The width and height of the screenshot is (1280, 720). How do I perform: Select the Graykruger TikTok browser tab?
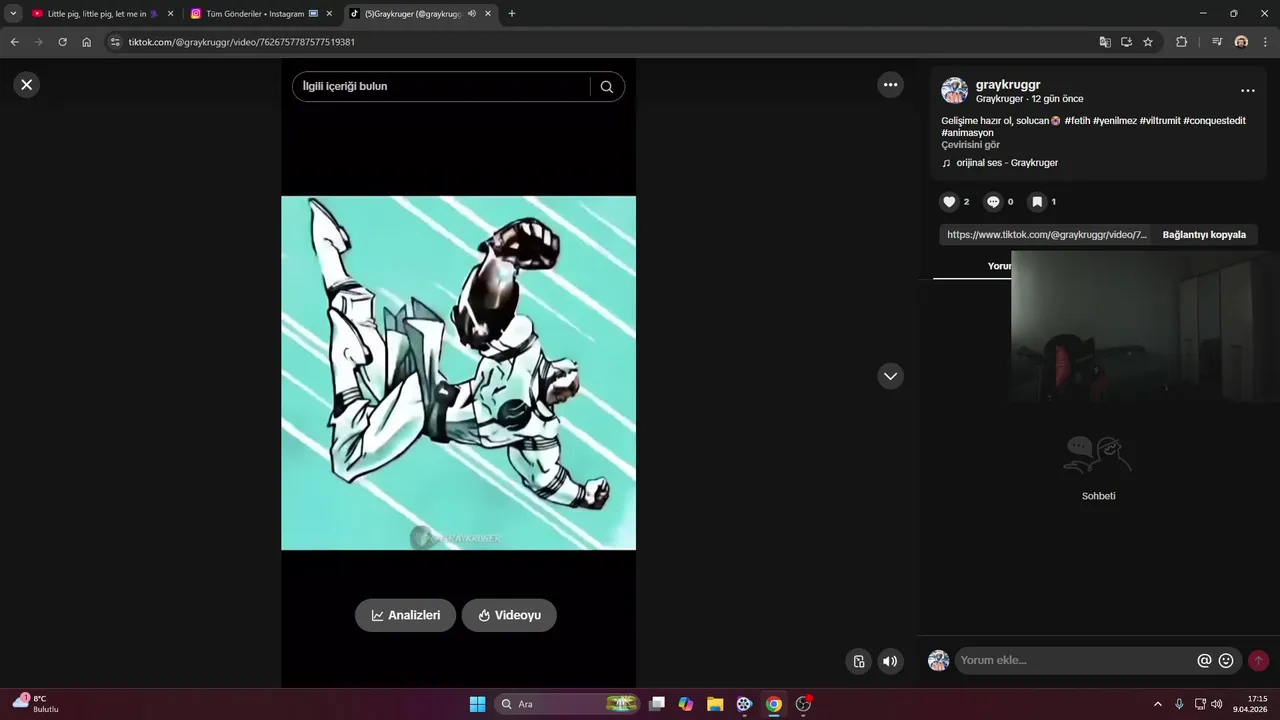click(x=412, y=14)
